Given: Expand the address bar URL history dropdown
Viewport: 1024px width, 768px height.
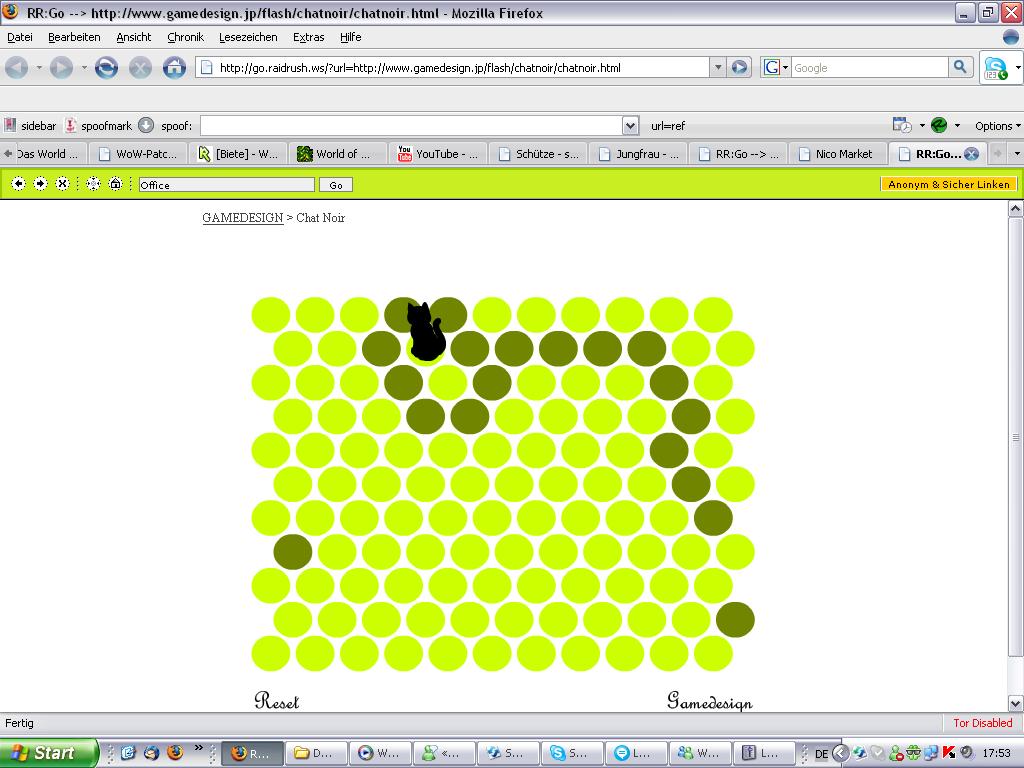Looking at the screenshot, I should tap(718, 67).
